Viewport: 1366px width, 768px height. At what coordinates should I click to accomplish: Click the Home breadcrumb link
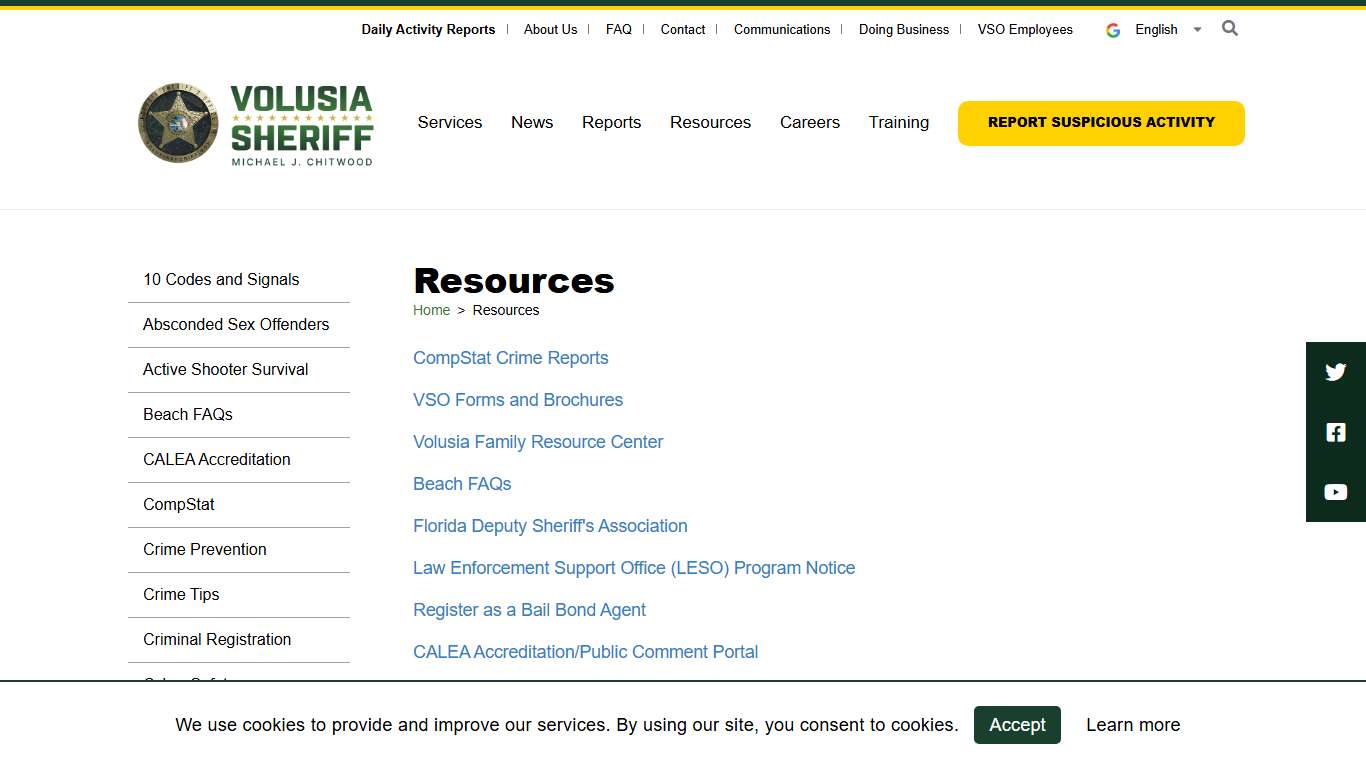coord(431,310)
